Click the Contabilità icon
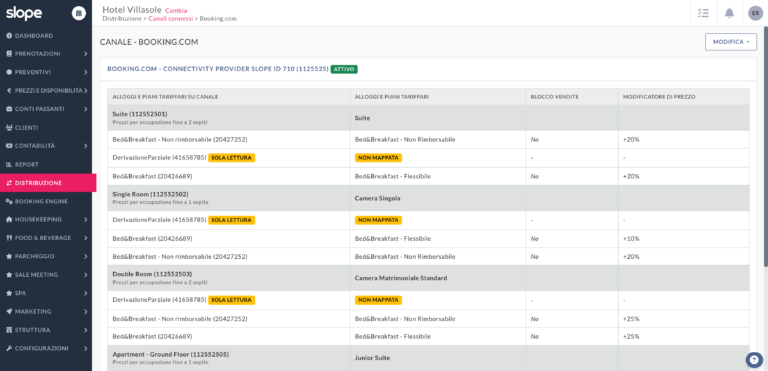Viewport: 768px width, 371px height. [9, 146]
